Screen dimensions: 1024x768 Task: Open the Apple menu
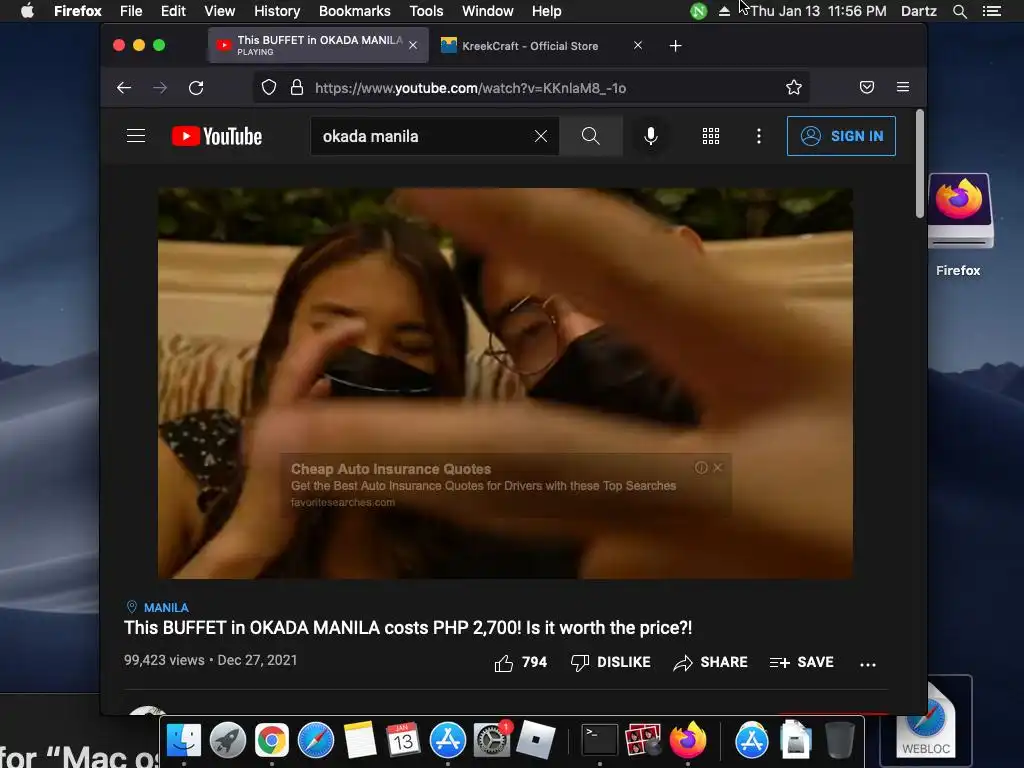[27, 11]
